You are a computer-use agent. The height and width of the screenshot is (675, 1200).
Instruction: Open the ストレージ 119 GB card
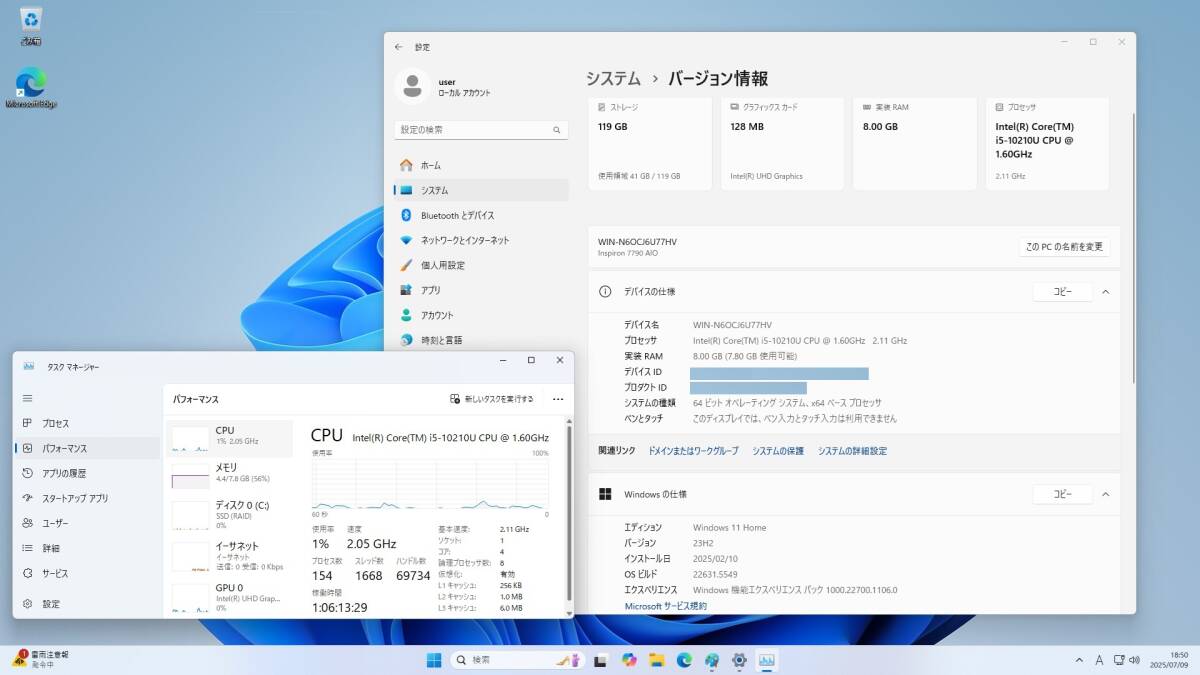pos(650,143)
